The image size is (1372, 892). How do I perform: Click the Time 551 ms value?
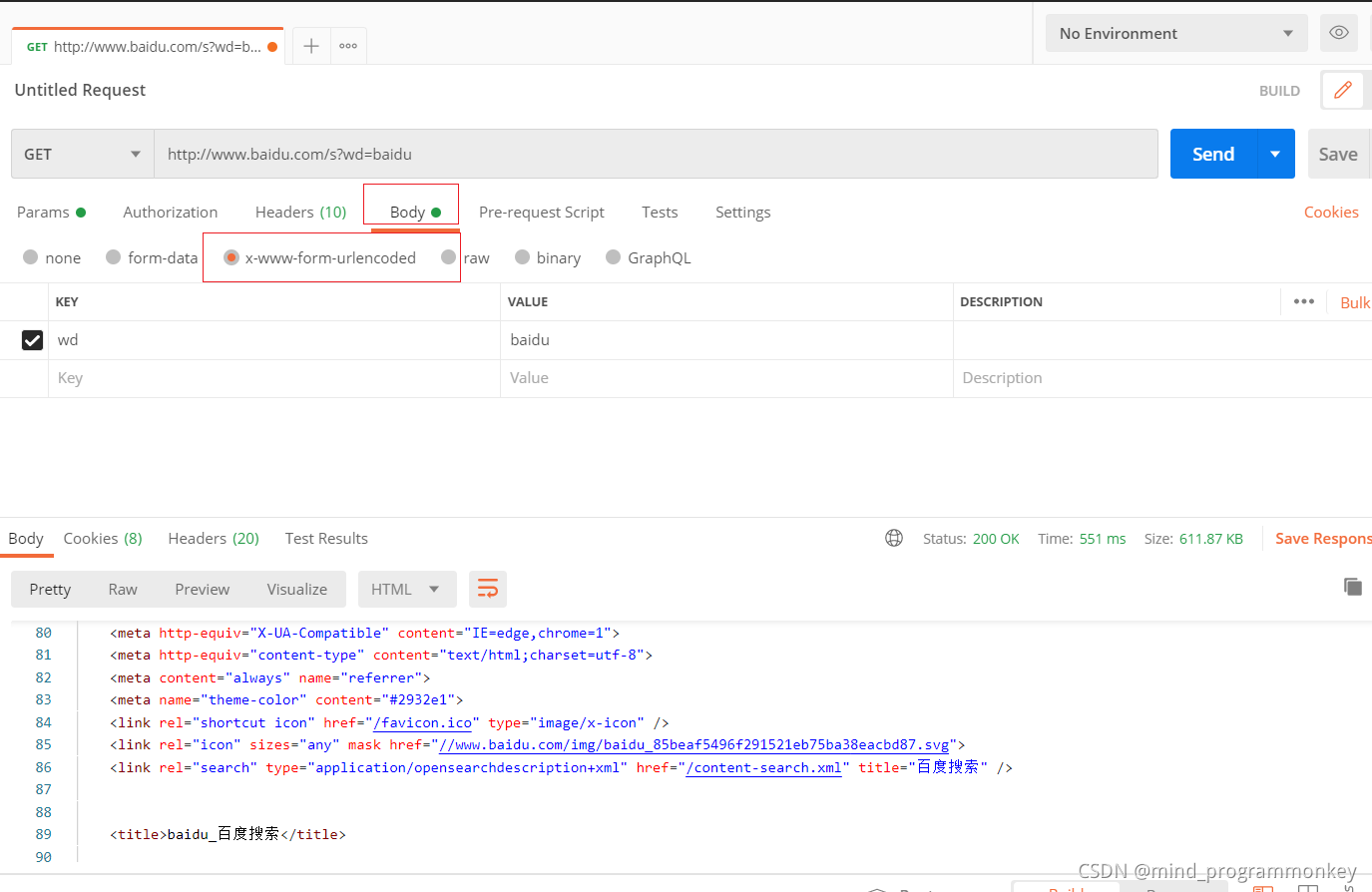[x=1103, y=539]
